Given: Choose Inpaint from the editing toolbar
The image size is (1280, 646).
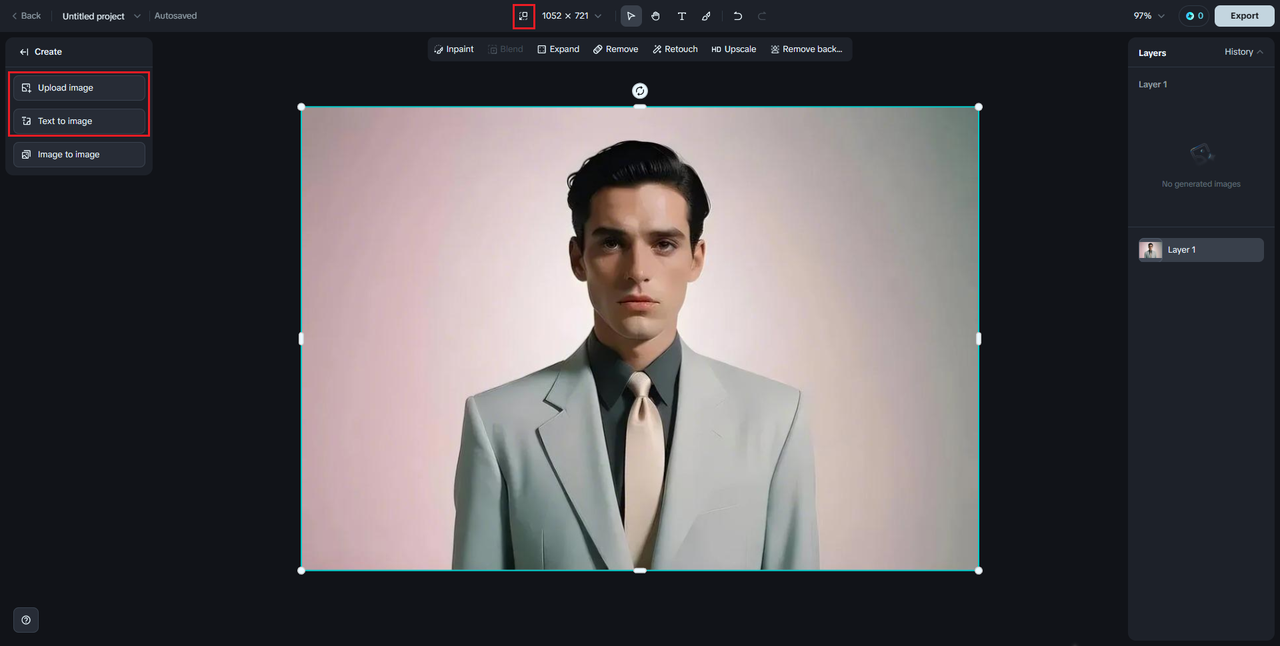Looking at the screenshot, I should (x=453, y=49).
